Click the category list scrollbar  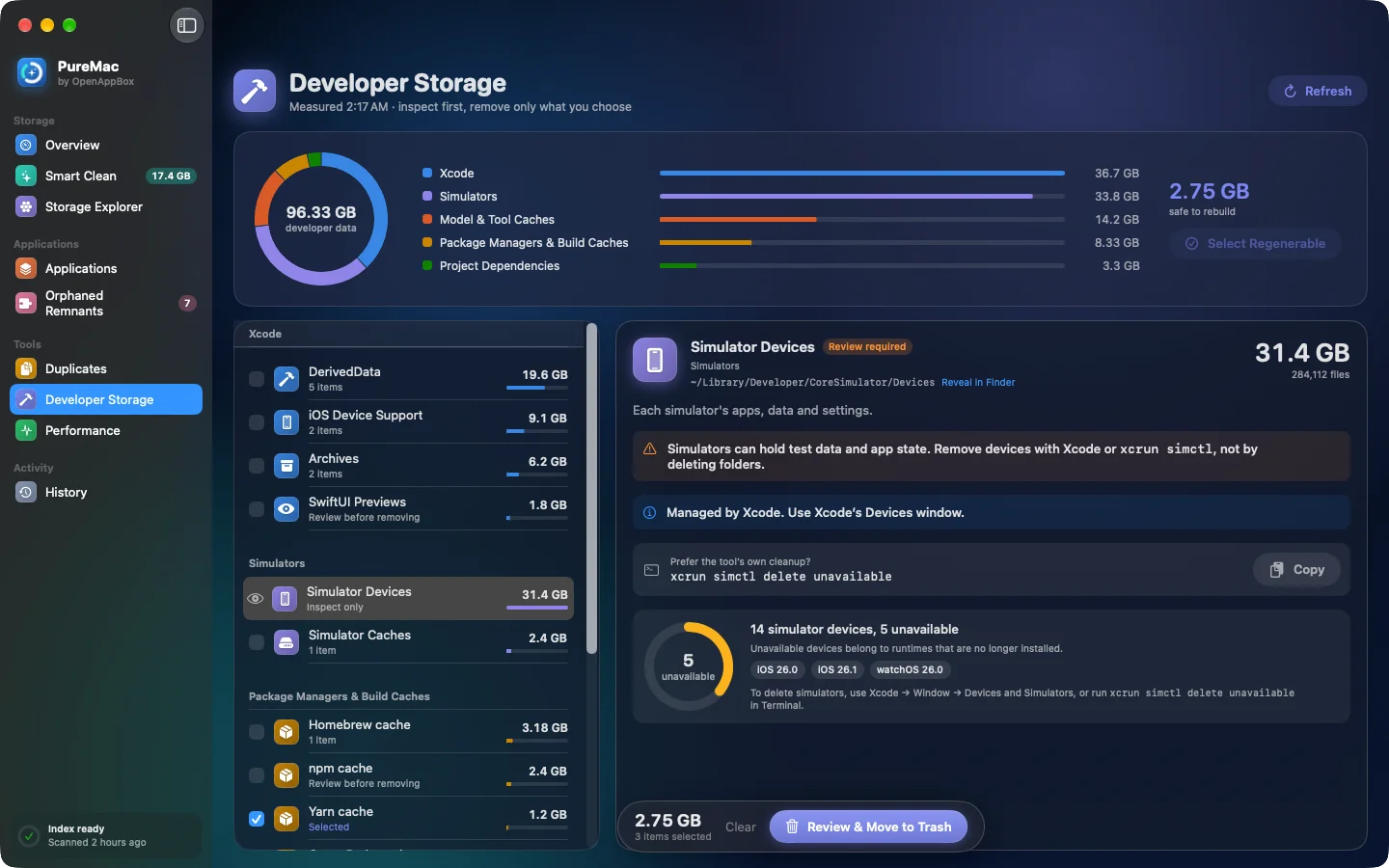[591, 489]
